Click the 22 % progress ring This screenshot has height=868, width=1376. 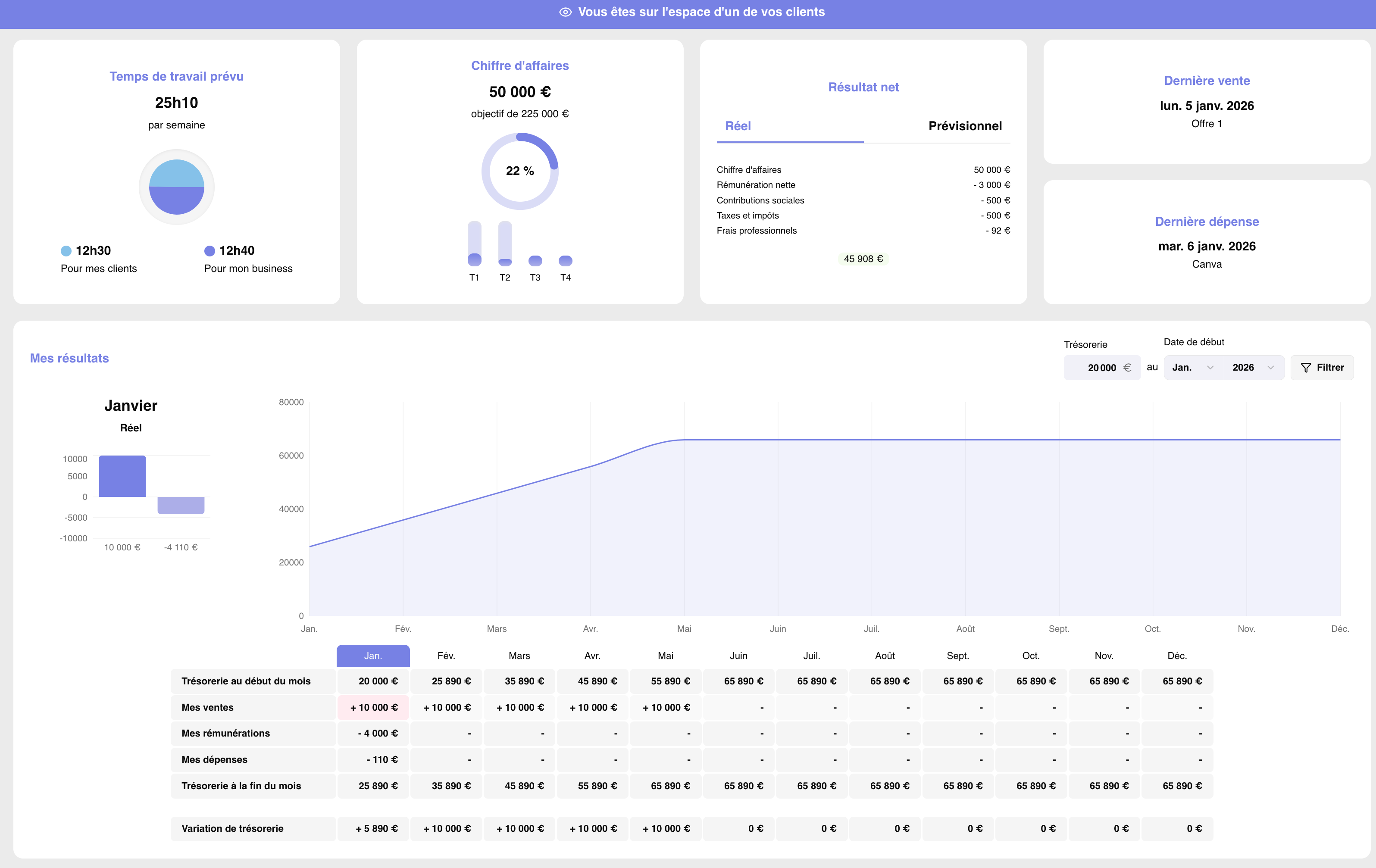point(519,171)
